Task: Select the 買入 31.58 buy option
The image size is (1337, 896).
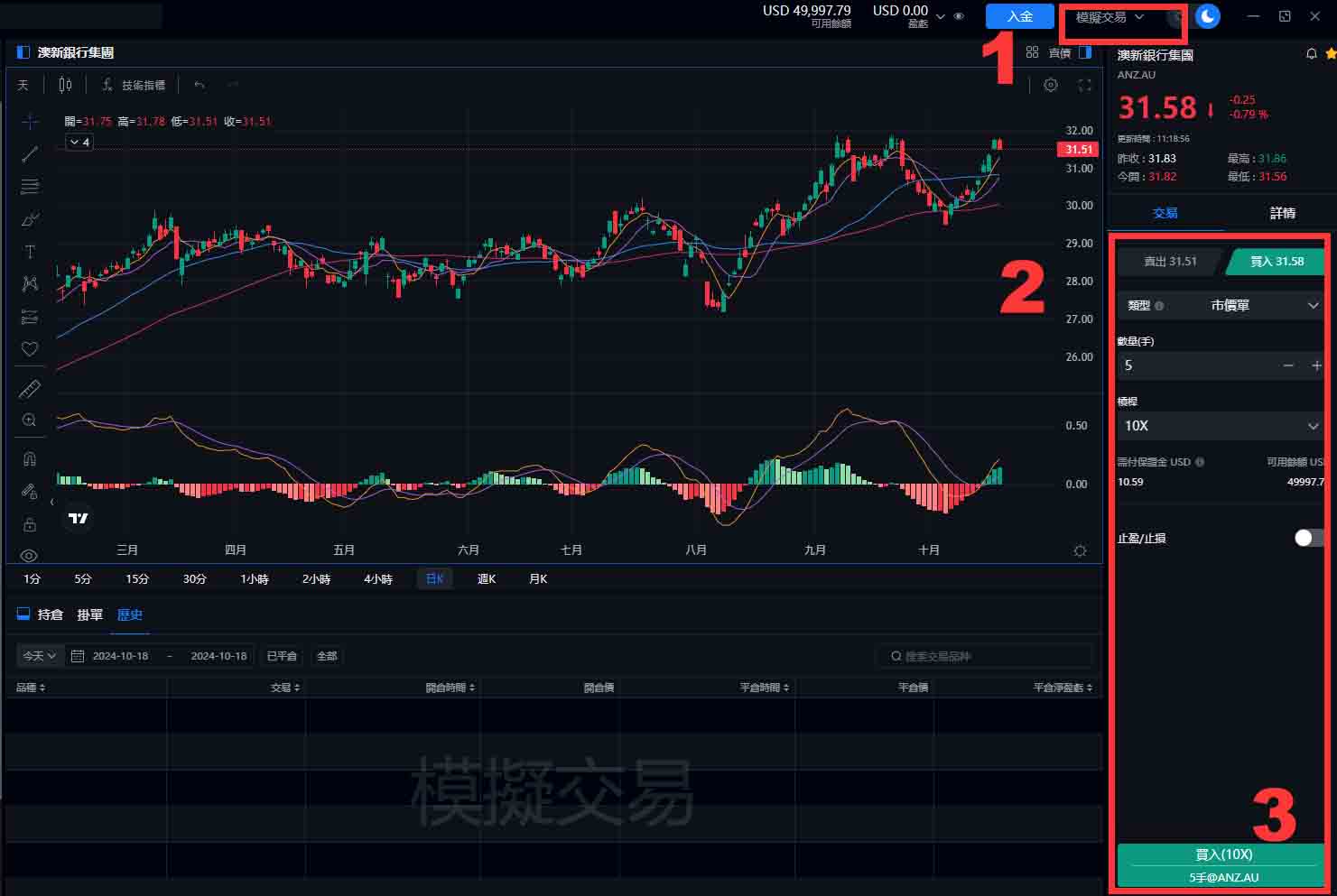Action: point(1277,261)
